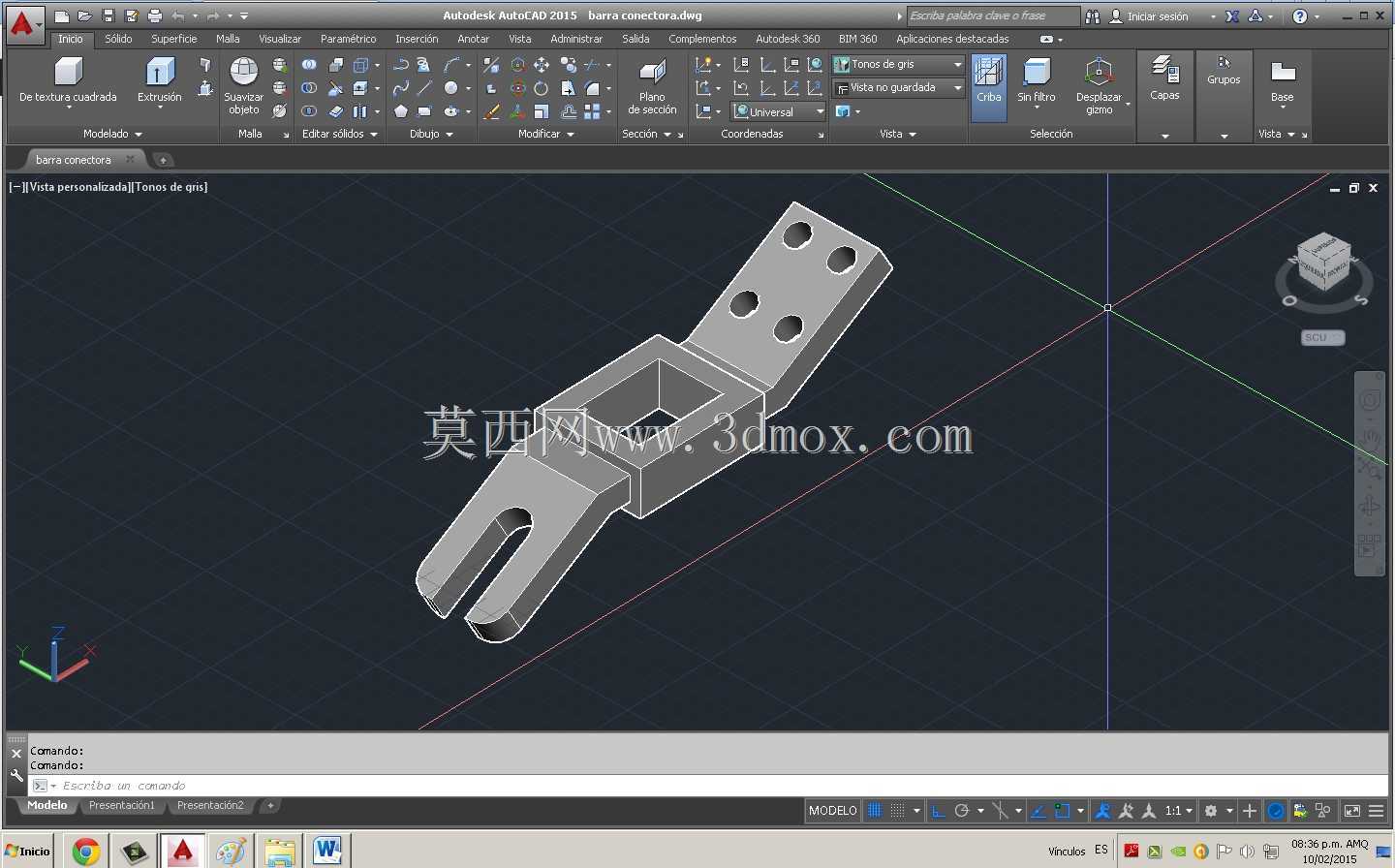Open the workspace gear dropdown
This screenshot has width=1395, height=868.
coord(1218,811)
